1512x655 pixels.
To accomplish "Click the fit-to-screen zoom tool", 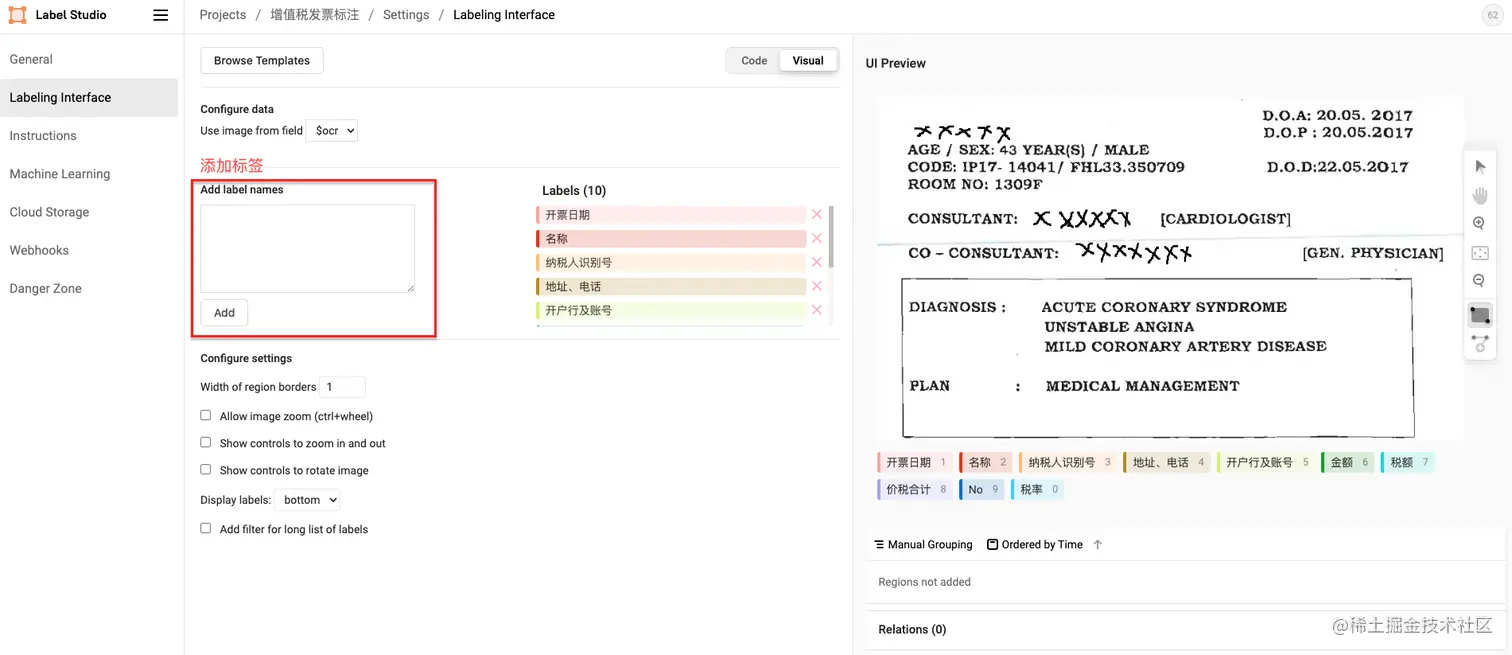I will tap(1480, 253).
